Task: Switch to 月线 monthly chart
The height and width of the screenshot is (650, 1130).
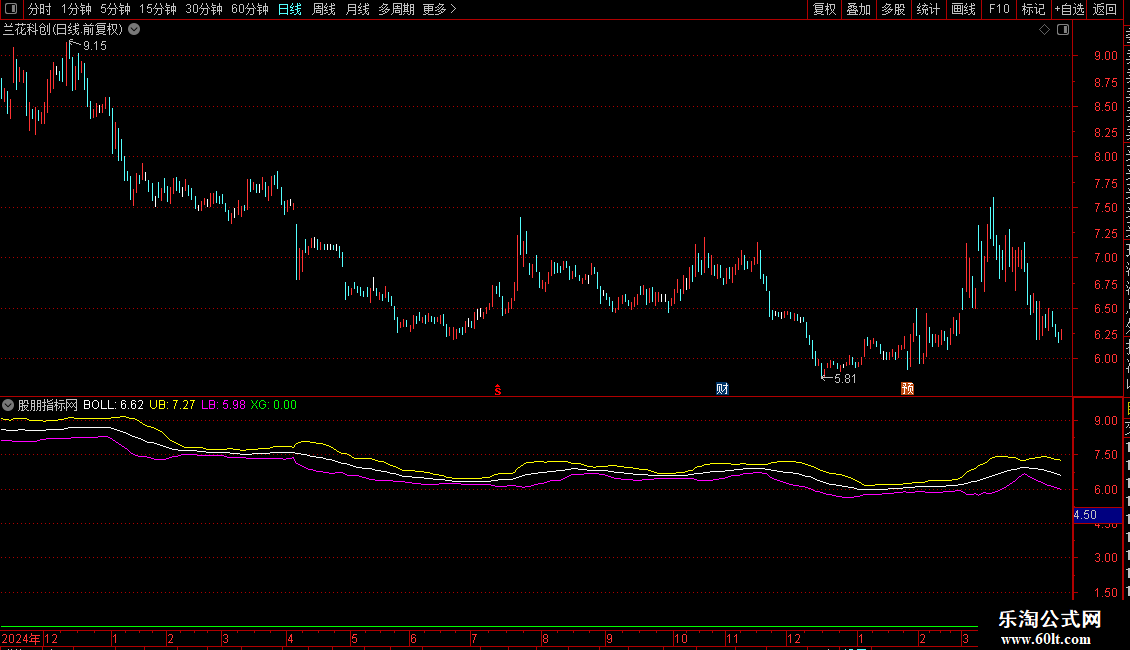Action: pyautogui.click(x=357, y=9)
